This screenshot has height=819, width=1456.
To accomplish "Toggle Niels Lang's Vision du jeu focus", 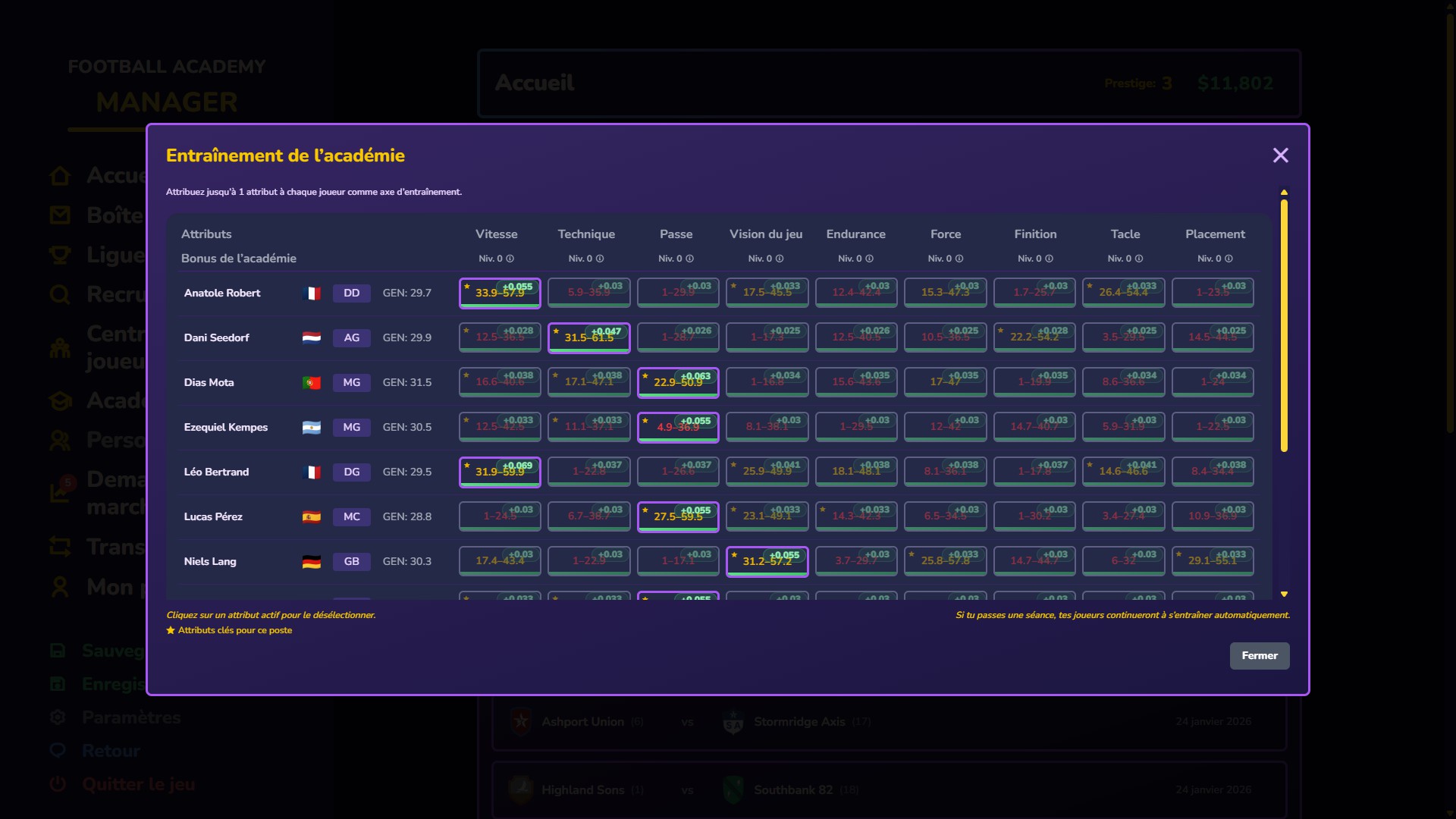I will click(767, 561).
